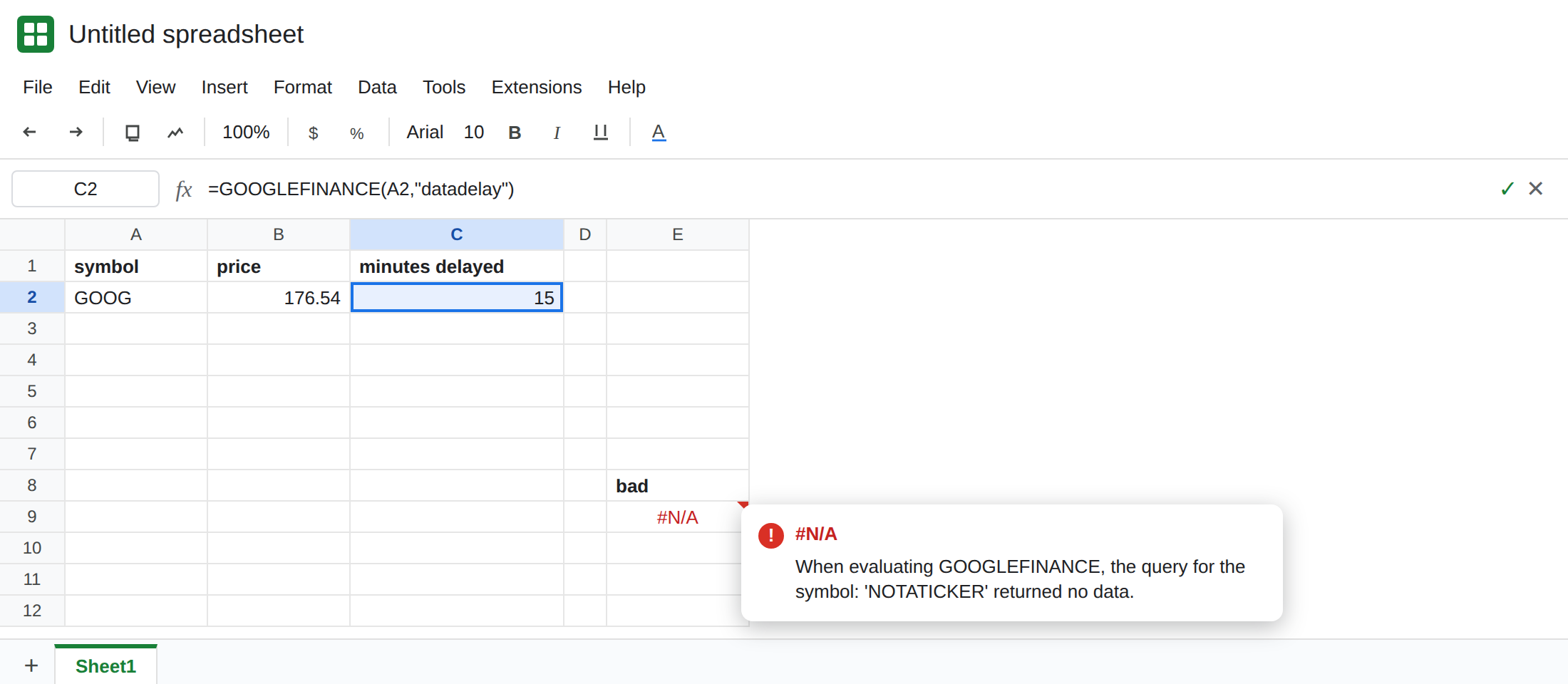Click the minutes delayed header cell

tap(457, 266)
